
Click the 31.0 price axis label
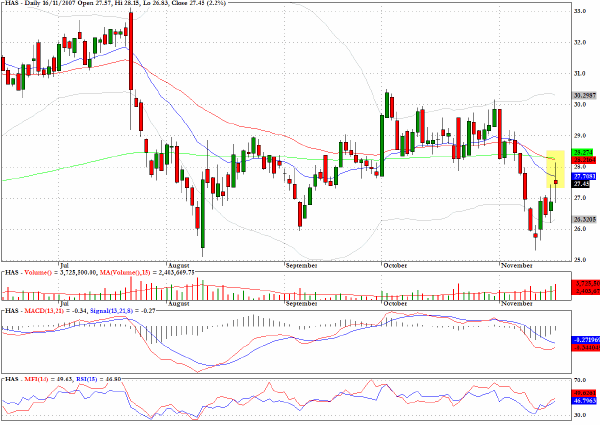pyautogui.click(x=580, y=73)
